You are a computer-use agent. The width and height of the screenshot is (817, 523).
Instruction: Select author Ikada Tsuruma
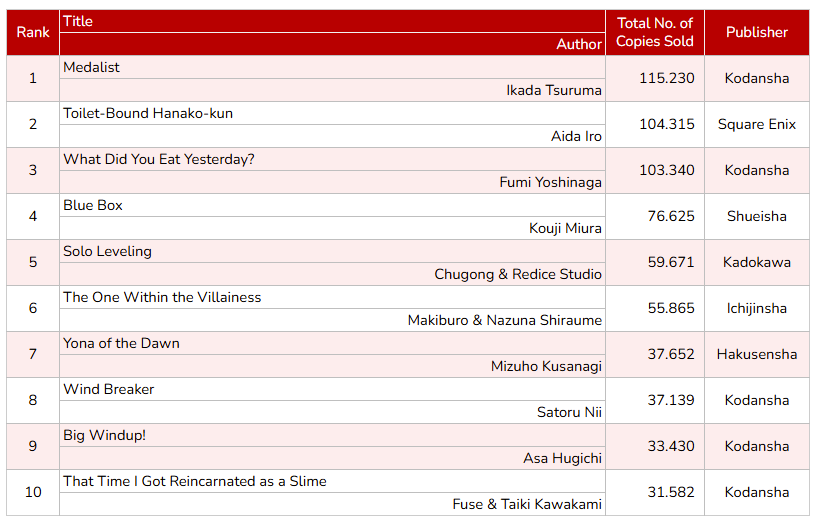(x=553, y=90)
